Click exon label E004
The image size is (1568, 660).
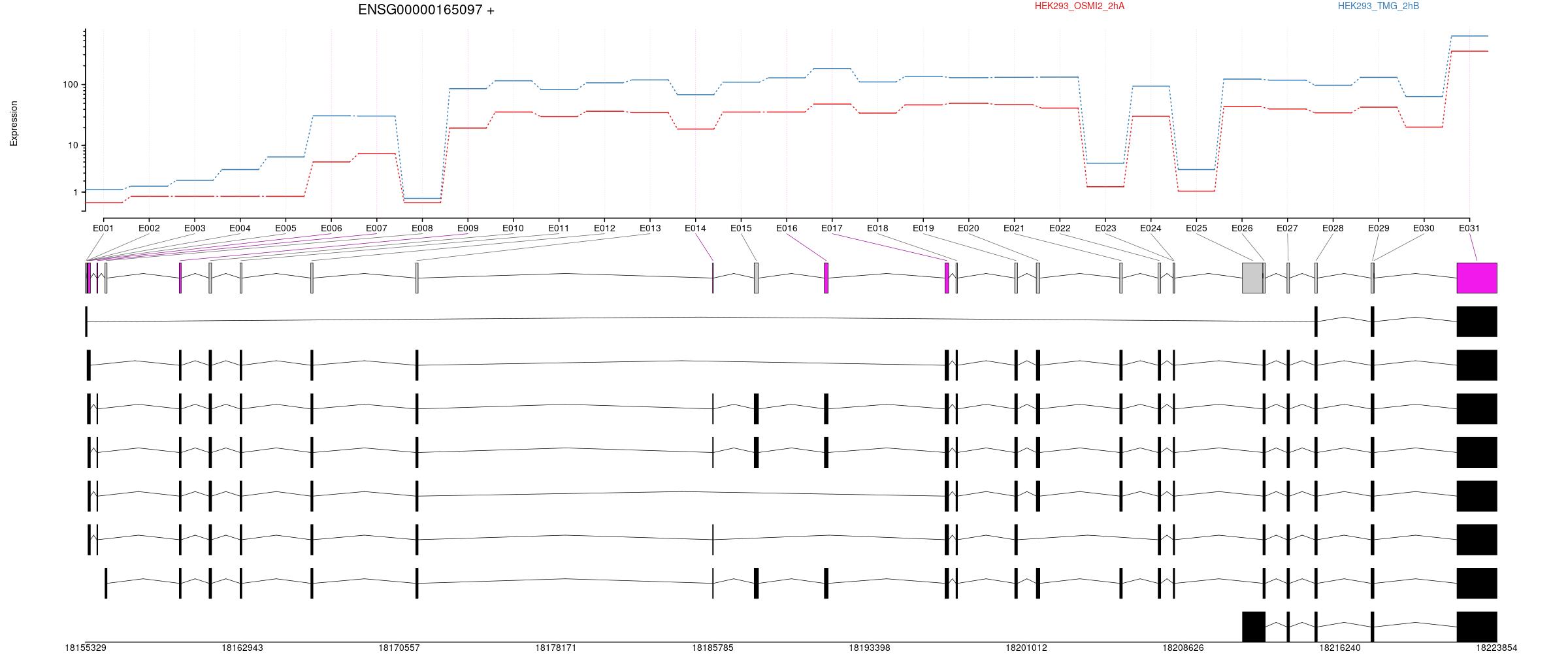tap(240, 228)
